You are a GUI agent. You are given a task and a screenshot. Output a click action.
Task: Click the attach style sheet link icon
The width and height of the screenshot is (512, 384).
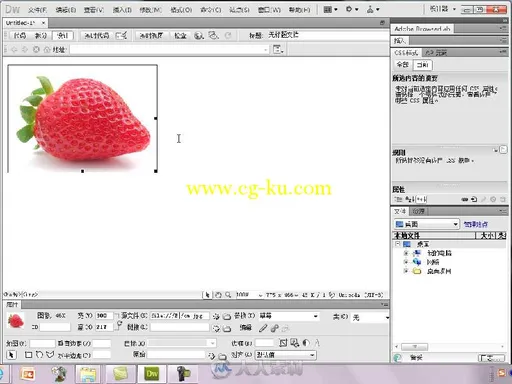point(465,199)
